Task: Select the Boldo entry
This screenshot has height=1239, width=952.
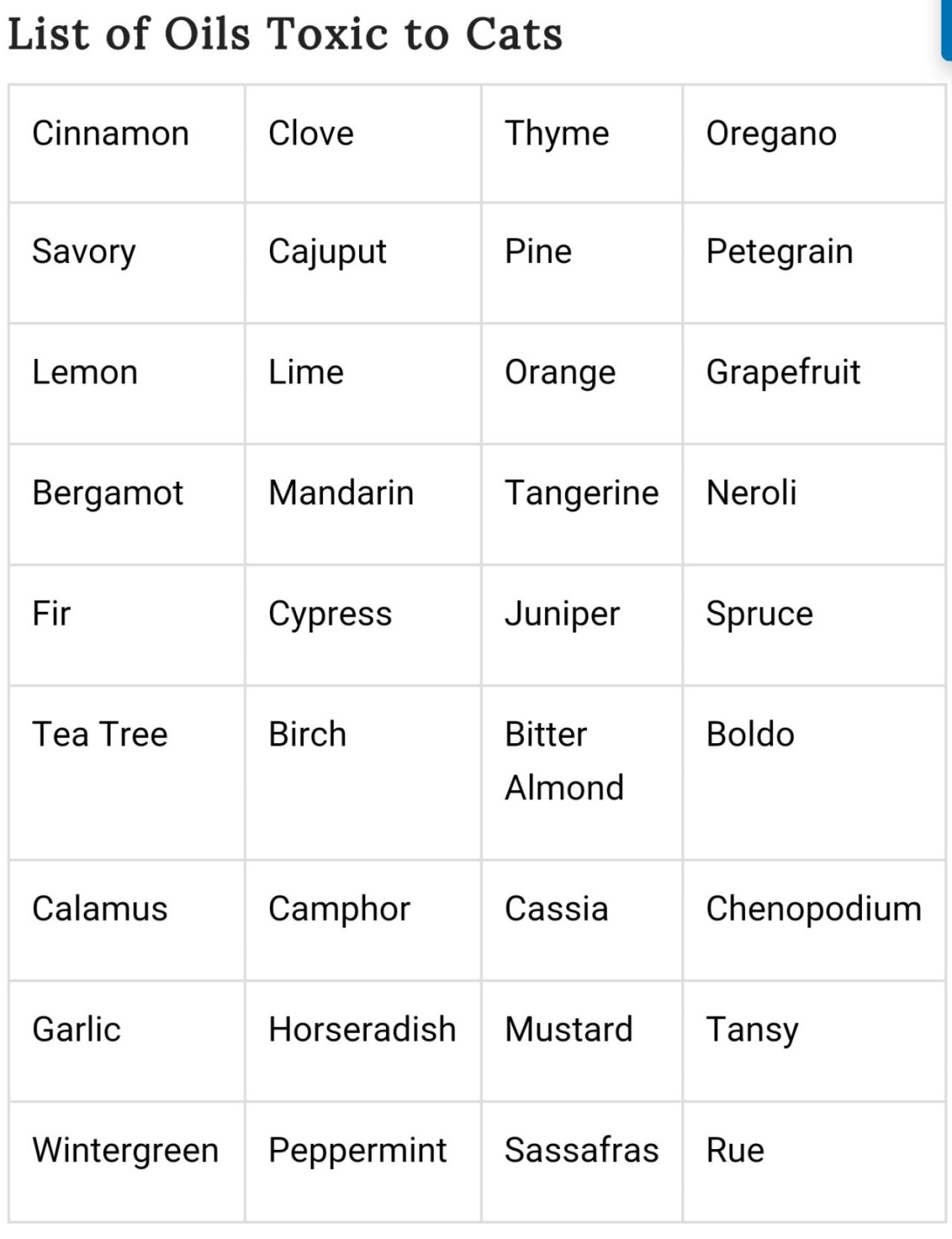Action: click(x=750, y=735)
